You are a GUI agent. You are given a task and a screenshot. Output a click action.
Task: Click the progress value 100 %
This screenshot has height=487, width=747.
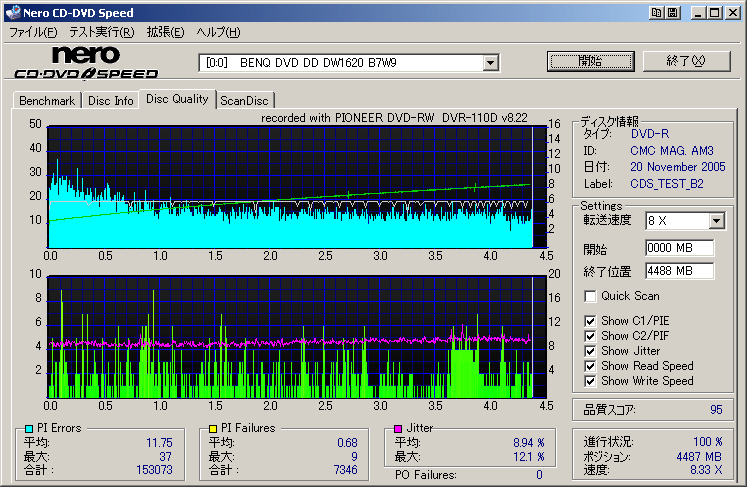[x=707, y=442]
